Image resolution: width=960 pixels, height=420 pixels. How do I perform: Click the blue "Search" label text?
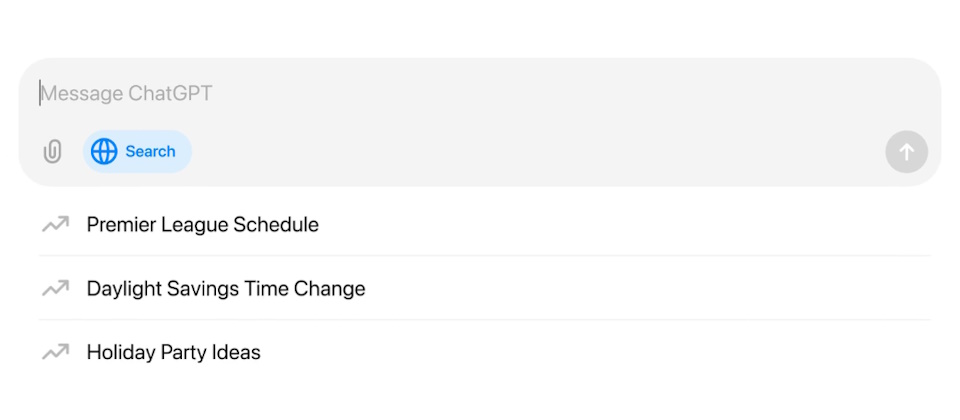coord(150,152)
